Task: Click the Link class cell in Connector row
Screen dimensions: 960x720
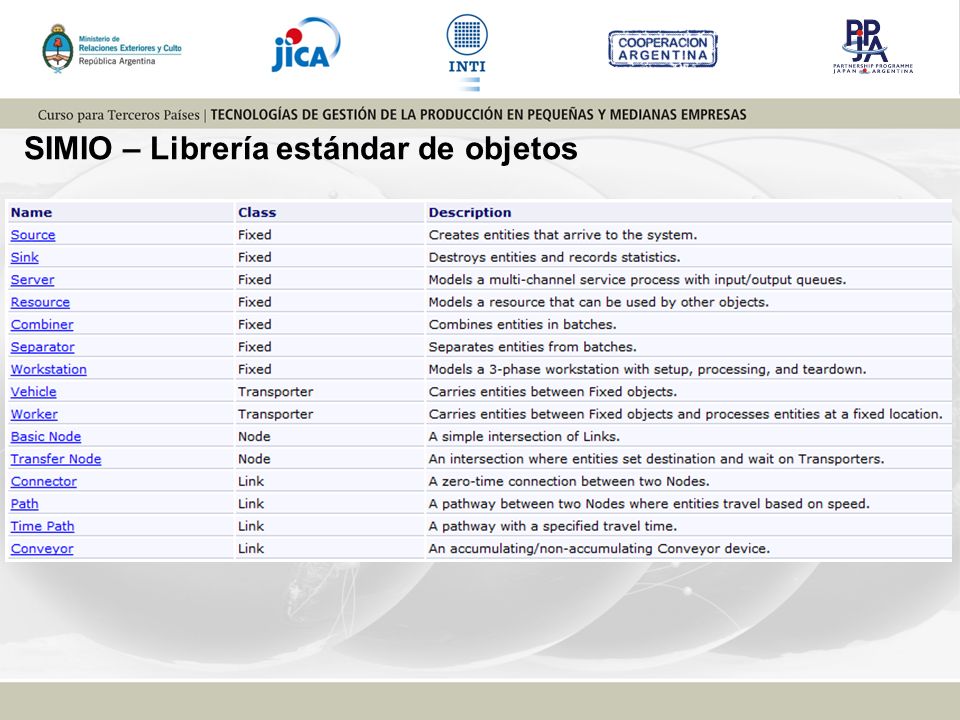Action: pyautogui.click(x=251, y=482)
